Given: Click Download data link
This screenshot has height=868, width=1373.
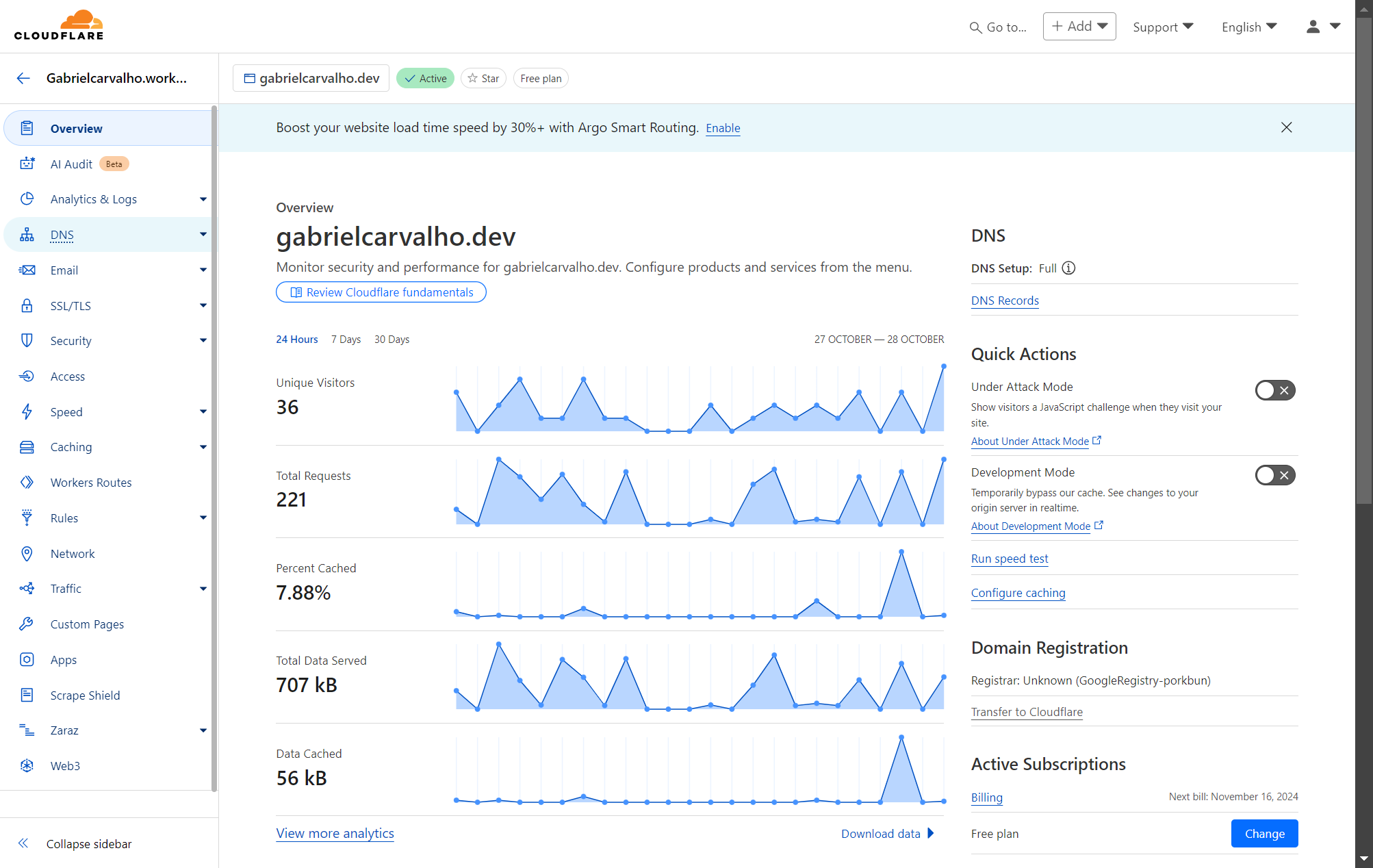Looking at the screenshot, I should click(888, 833).
